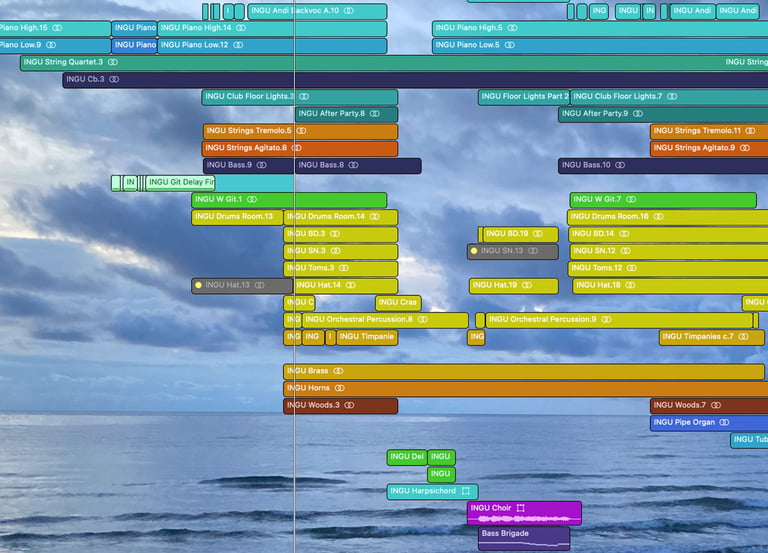
Task: Click the loop icon on INGU W Git.1
Action: click(x=252, y=199)
